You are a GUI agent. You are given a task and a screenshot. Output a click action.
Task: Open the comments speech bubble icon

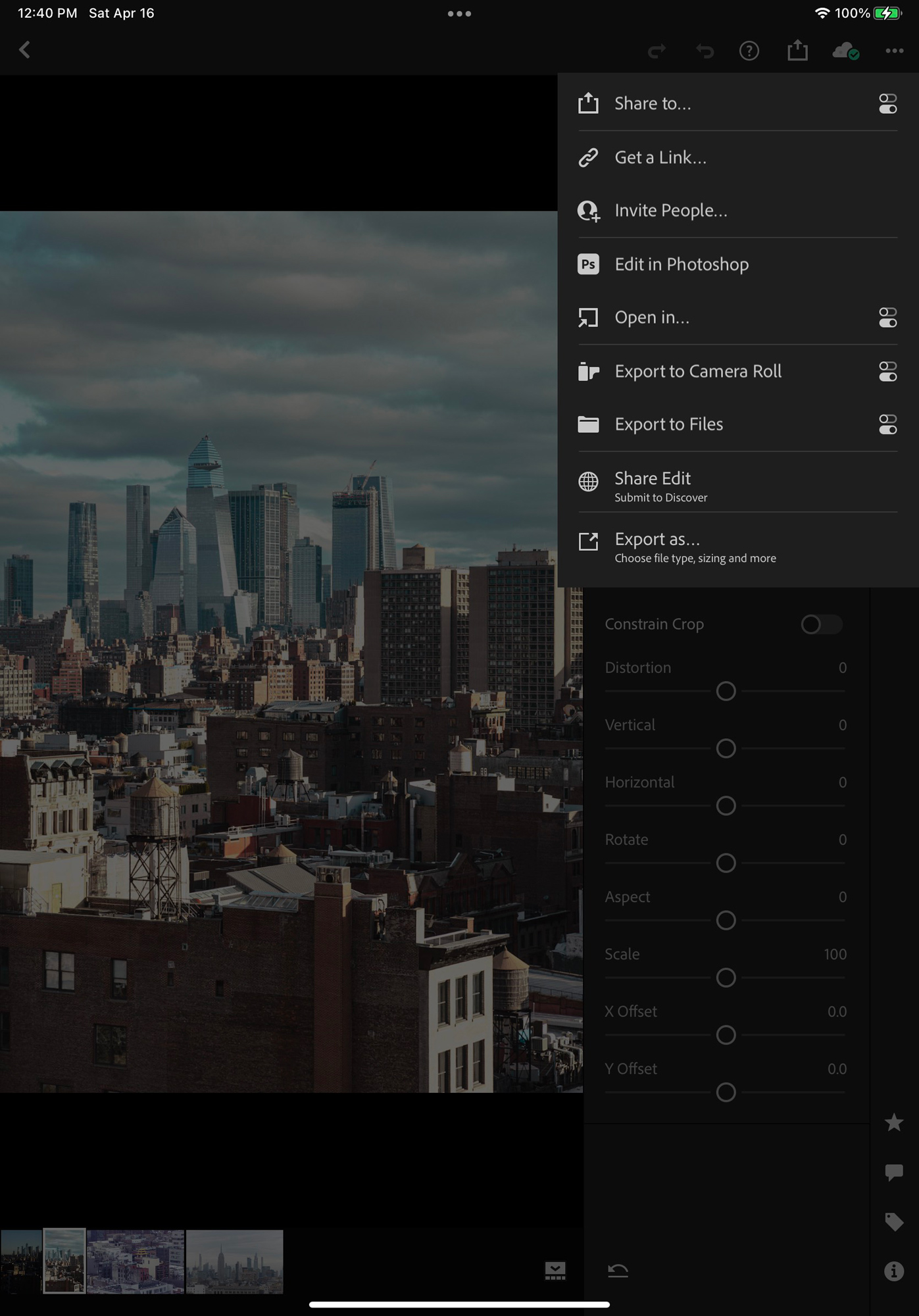pos(893,1172)
